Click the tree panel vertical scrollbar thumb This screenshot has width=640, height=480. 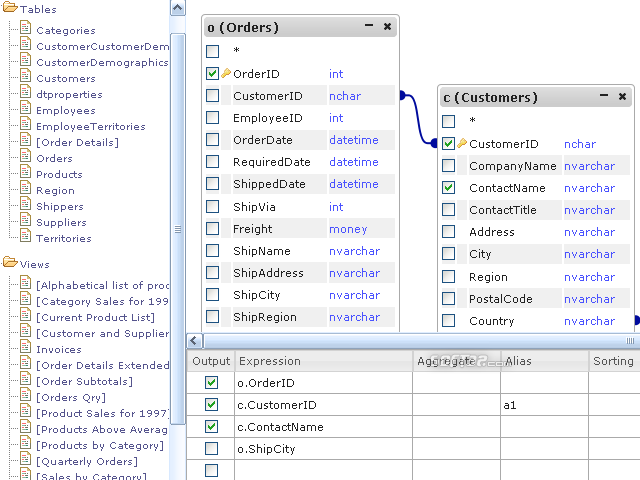(x=178, y=229)
